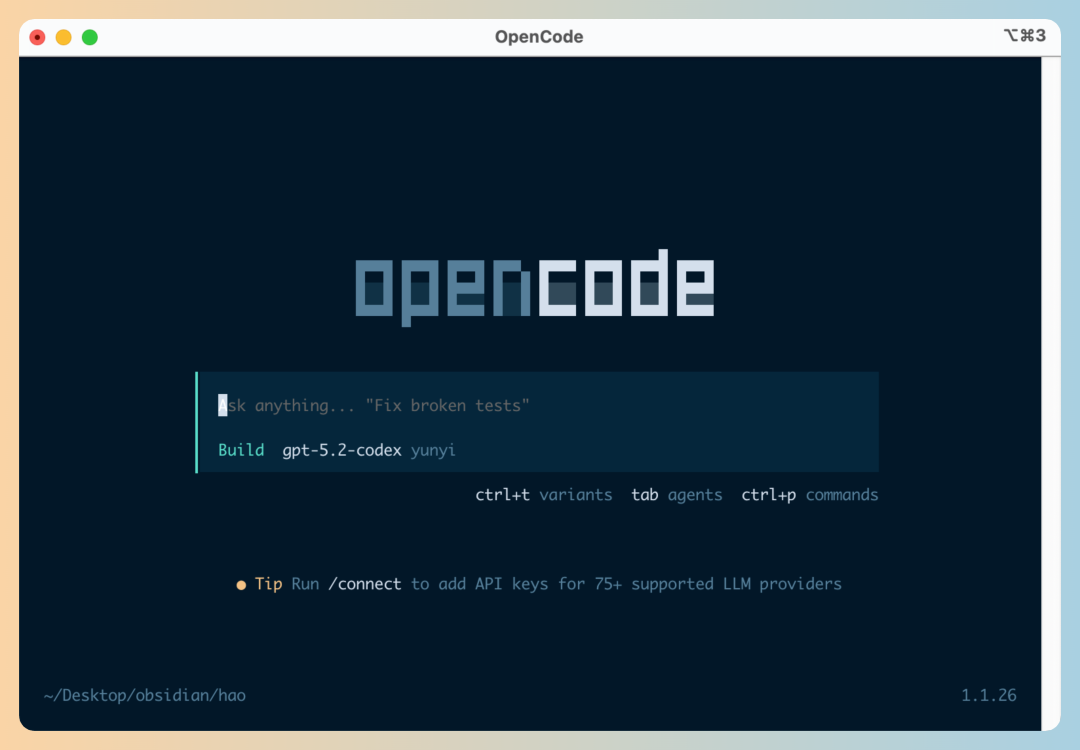Viewport: 1080px width, 750px height.
Task: Click the ⌥⌘3 shortcut indicator in title bar
Action: point(1024,36)
